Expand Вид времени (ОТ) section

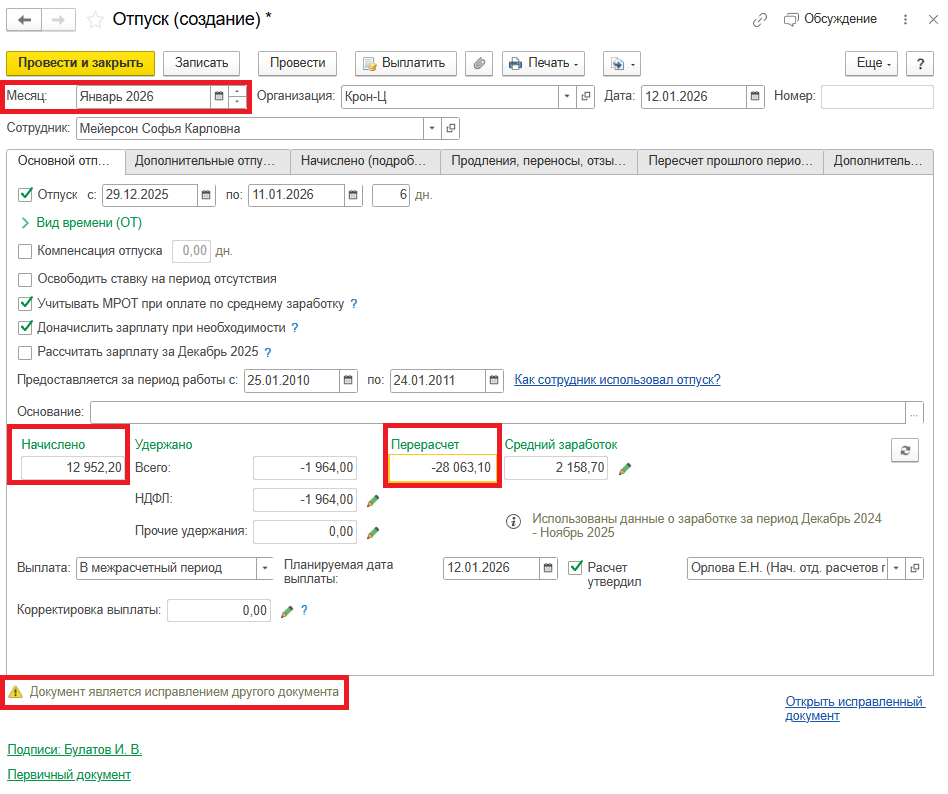(x=25, y=223)
